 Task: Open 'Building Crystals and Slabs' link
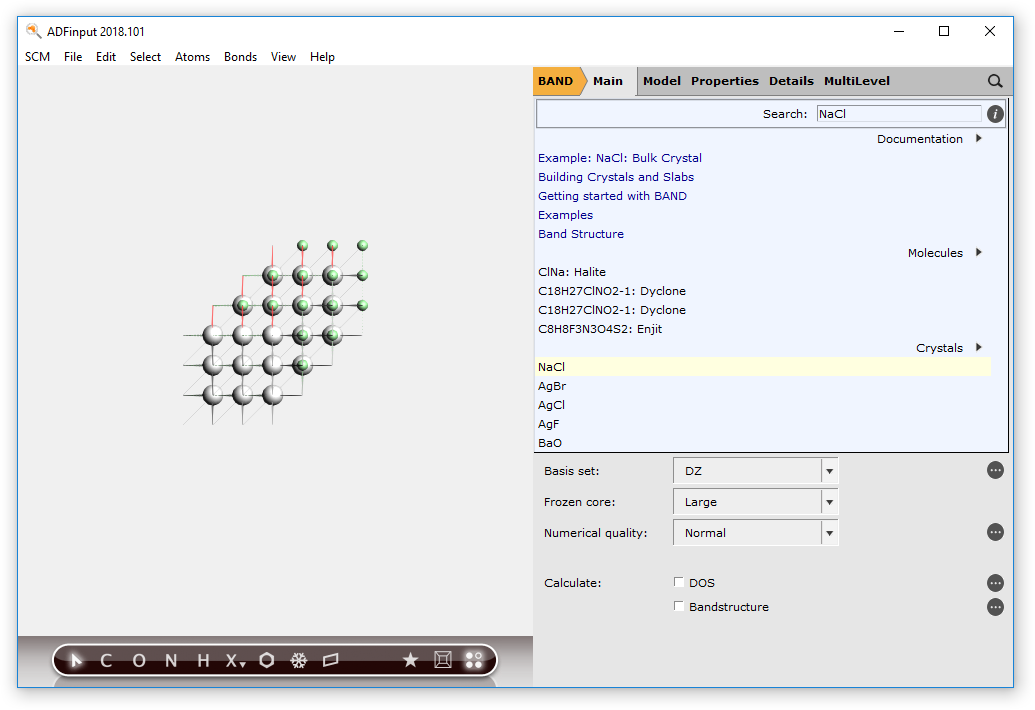click(616, 178)
